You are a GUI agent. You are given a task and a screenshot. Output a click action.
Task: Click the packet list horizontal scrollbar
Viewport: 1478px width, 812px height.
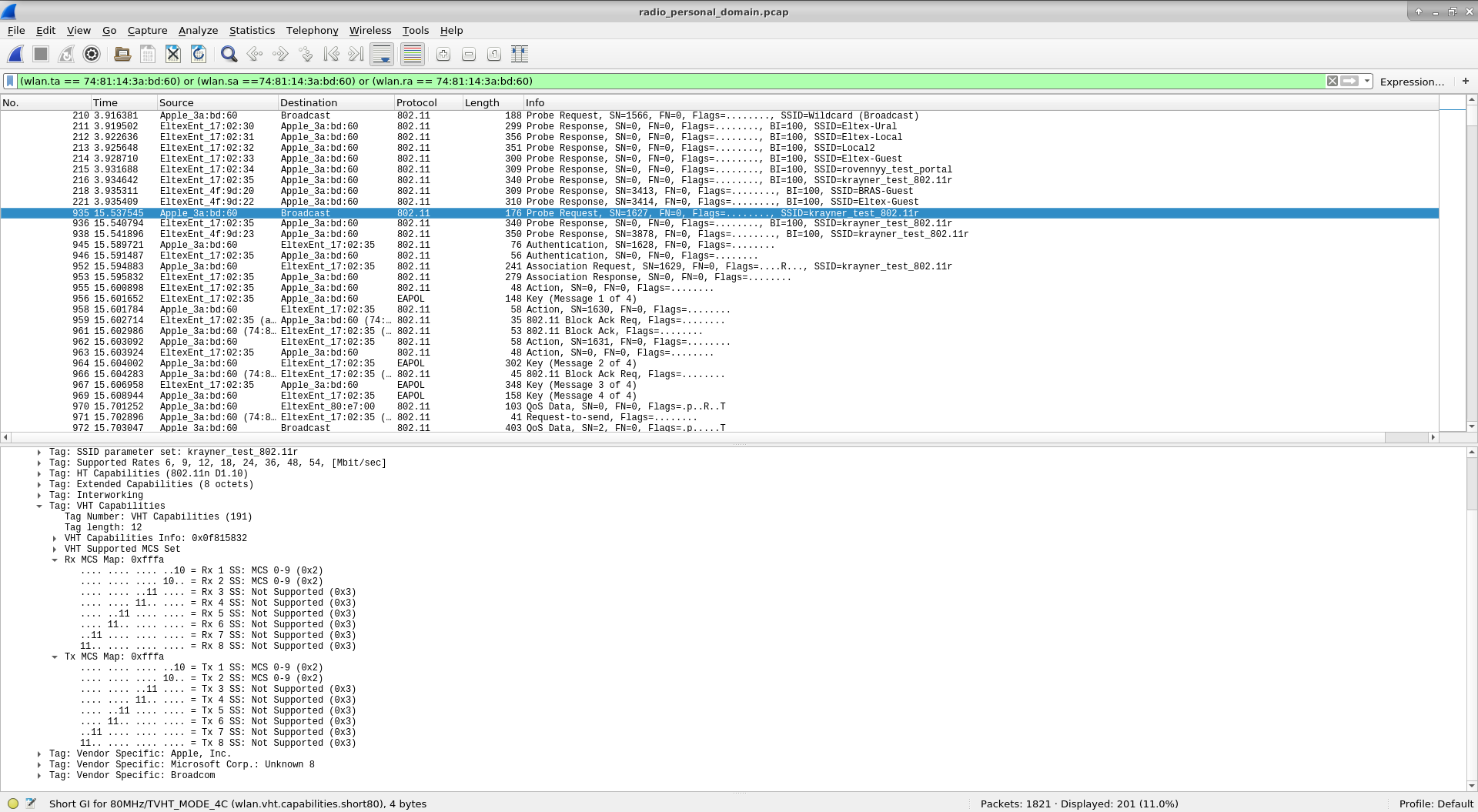[x=719, y=437]
